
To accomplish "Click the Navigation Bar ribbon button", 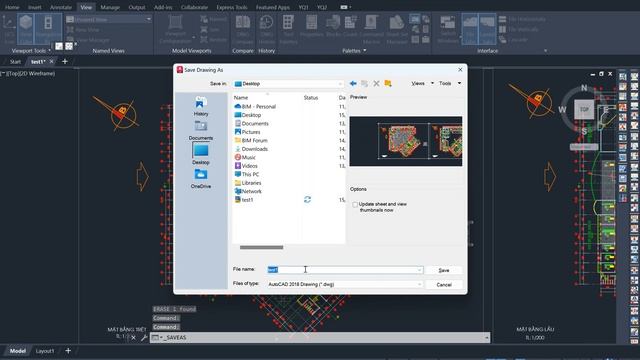I will 48,29.
